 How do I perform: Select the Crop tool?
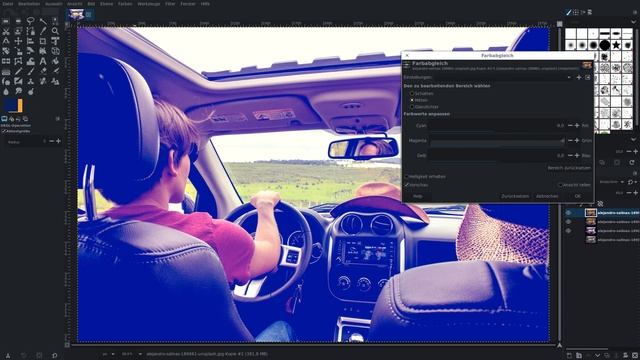43,41
